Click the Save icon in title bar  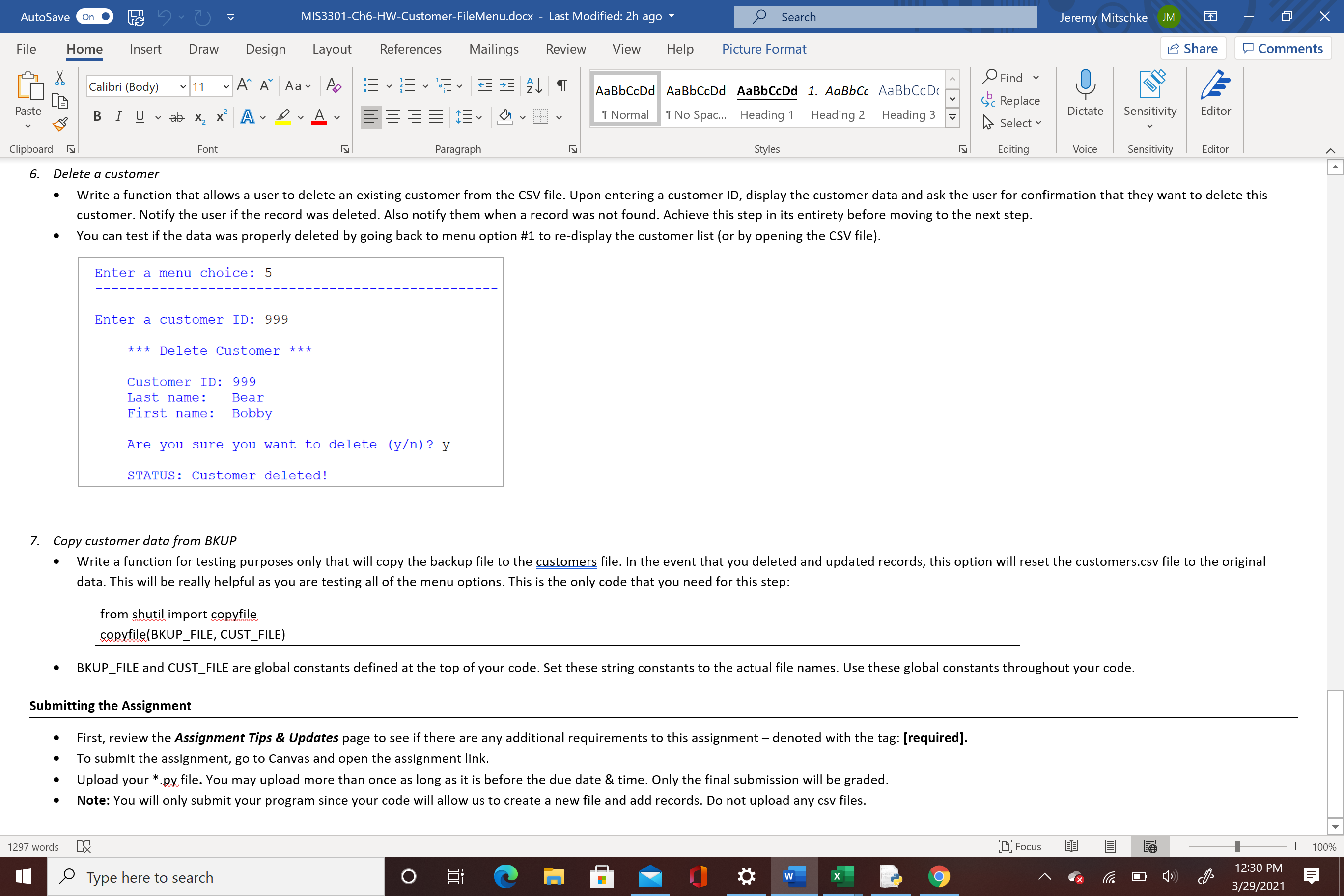point(136,17)
